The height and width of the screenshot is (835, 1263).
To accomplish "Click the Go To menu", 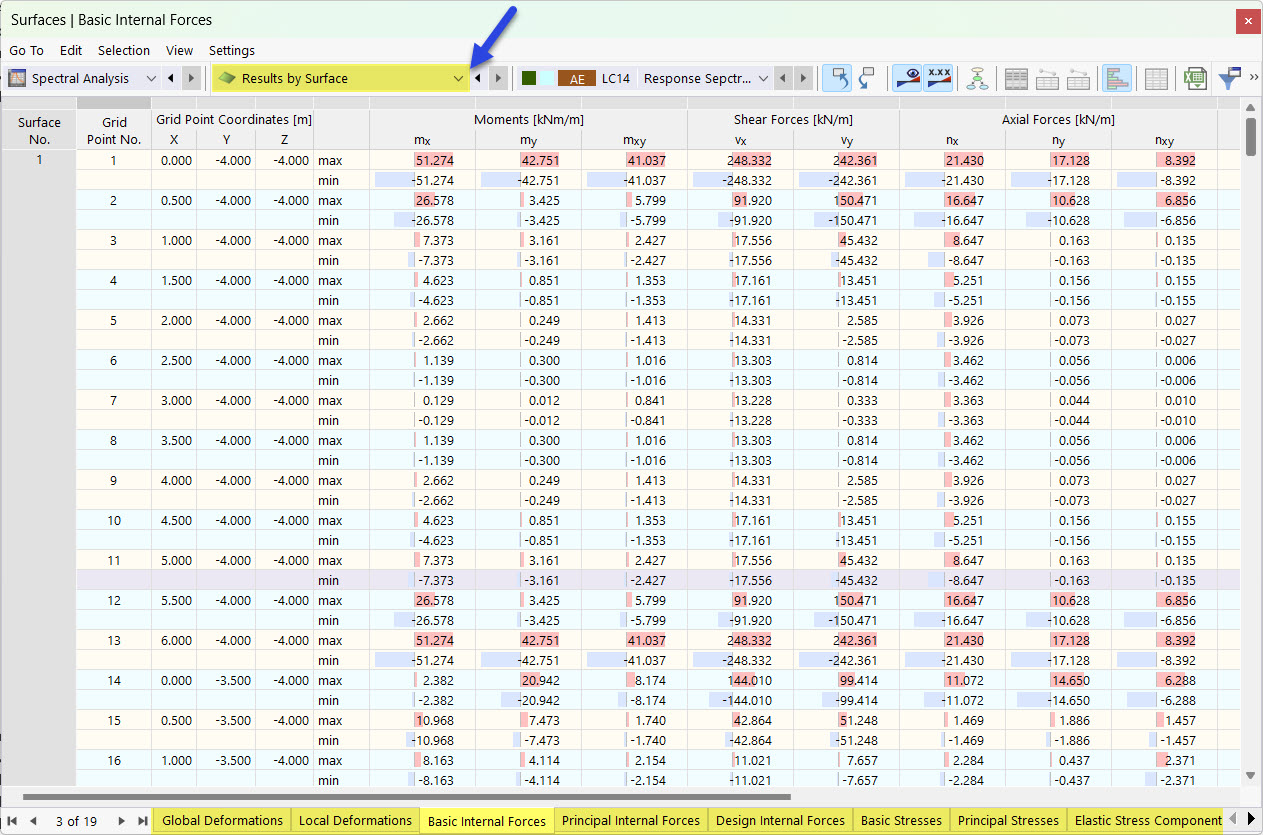I will (25, 50).
